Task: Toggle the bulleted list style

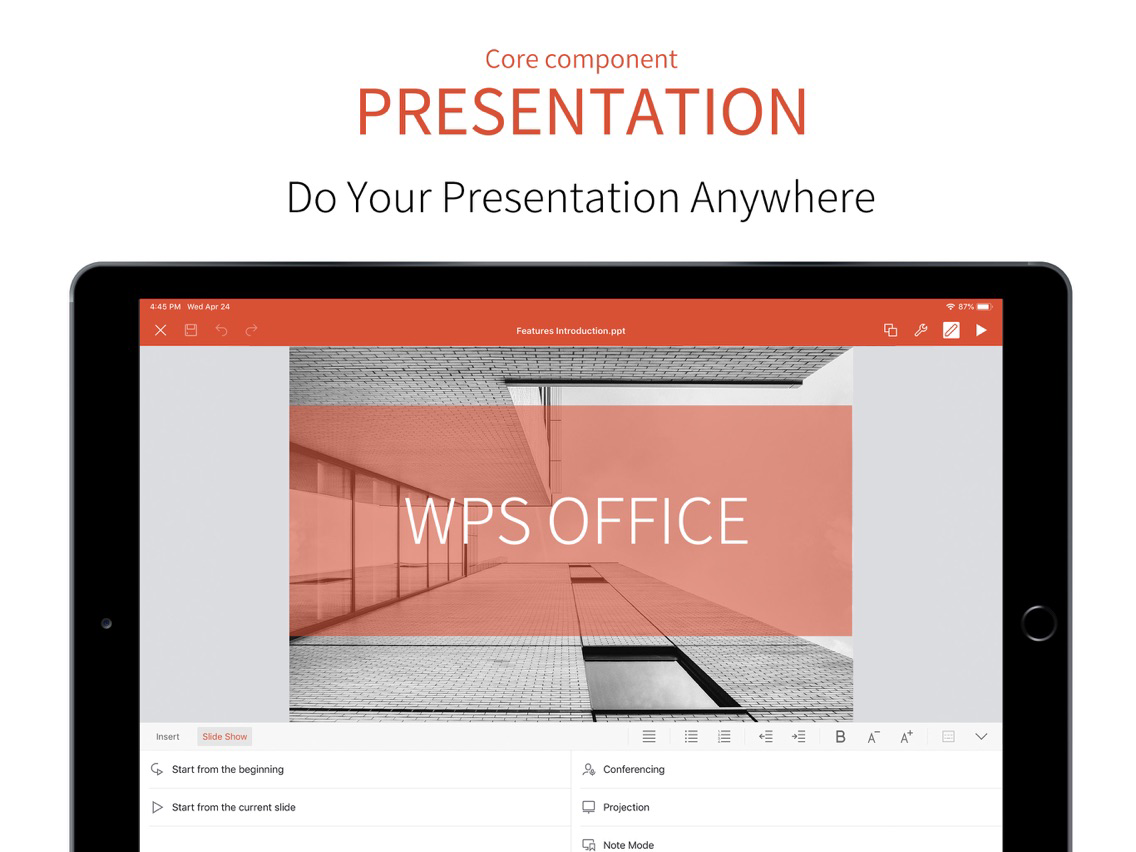Action: click(x=691, y=736)
